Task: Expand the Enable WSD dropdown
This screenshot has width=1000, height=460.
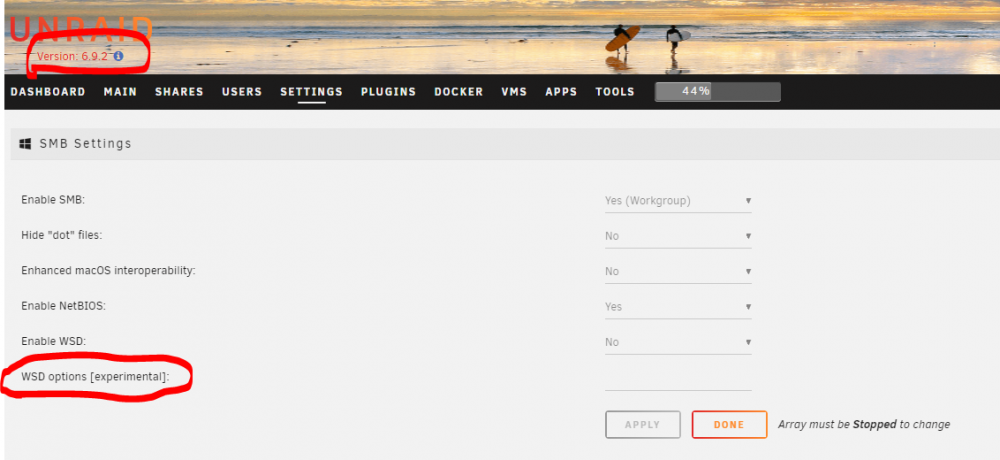Action: coord(678,343)
